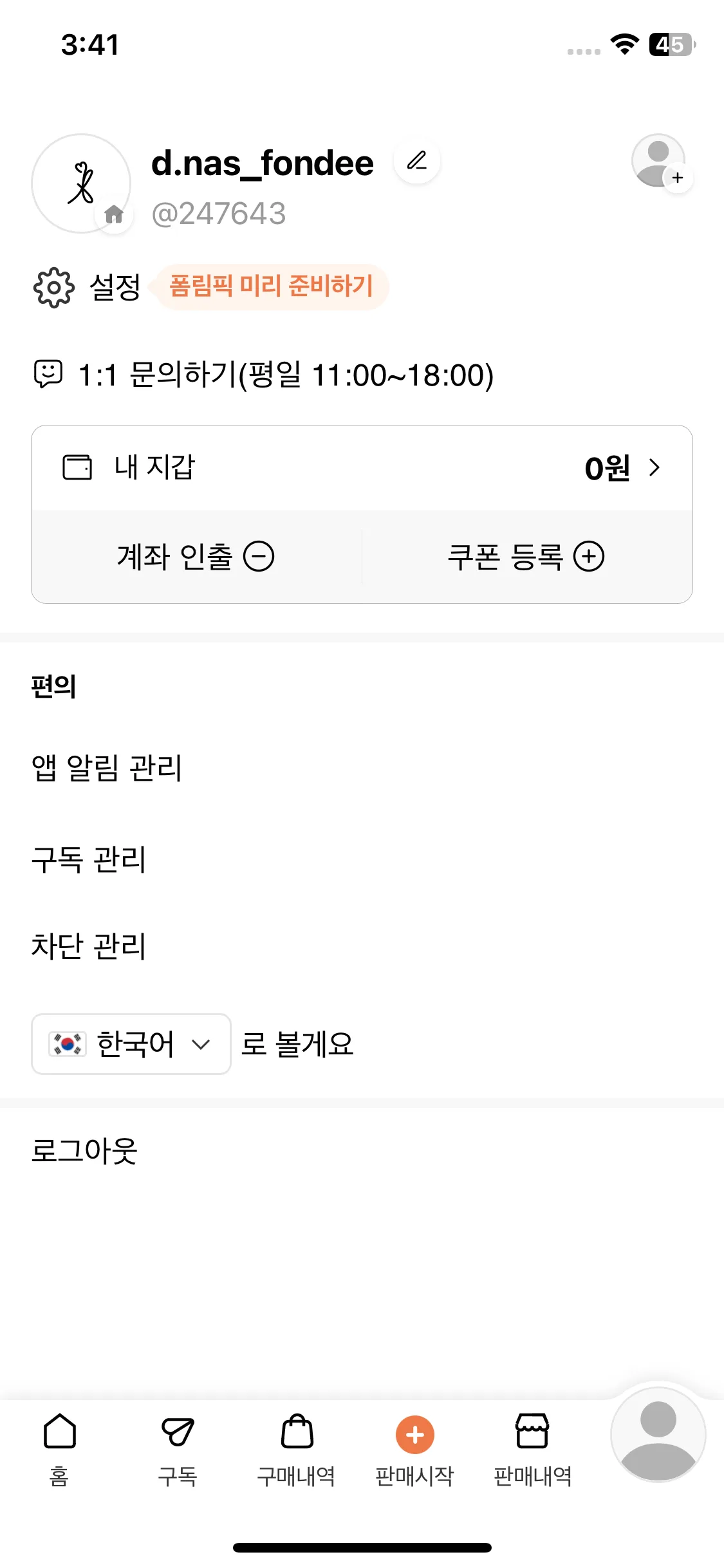The image size is (724, 1568).
Task: Tap 로그아웃 to sign out
Action: [x=84, y=1151]
